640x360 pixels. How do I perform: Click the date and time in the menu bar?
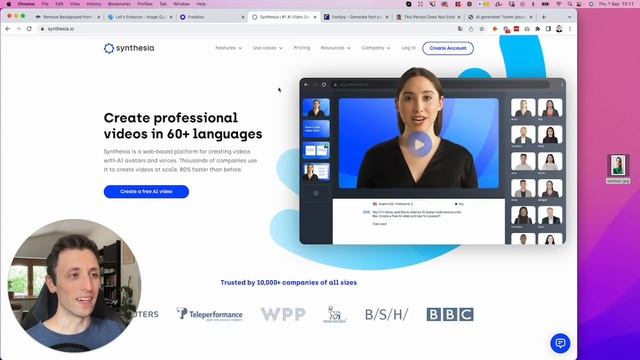616,4
